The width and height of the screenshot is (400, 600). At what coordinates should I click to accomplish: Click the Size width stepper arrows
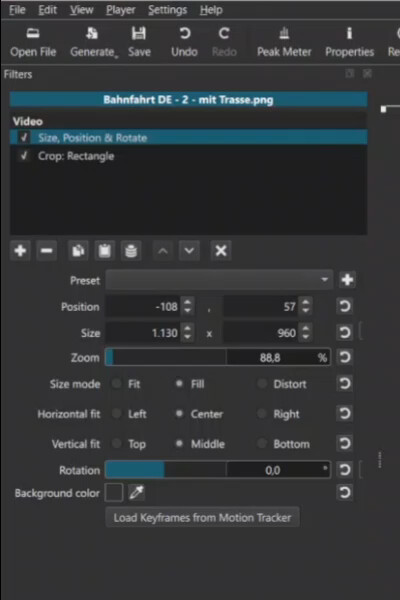click(187, 333)
